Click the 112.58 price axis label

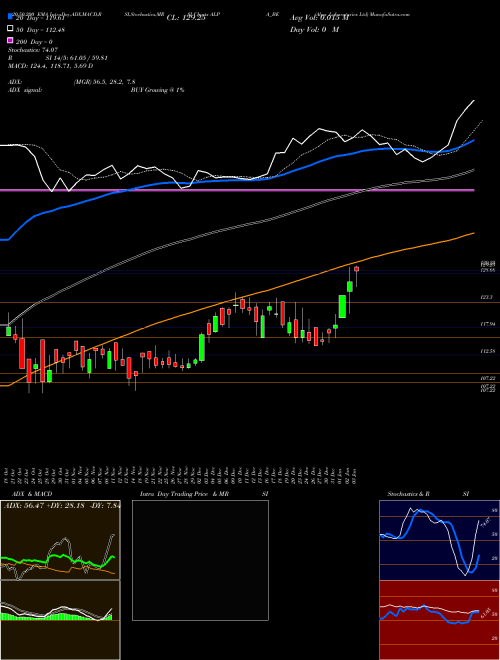point(488,351)
